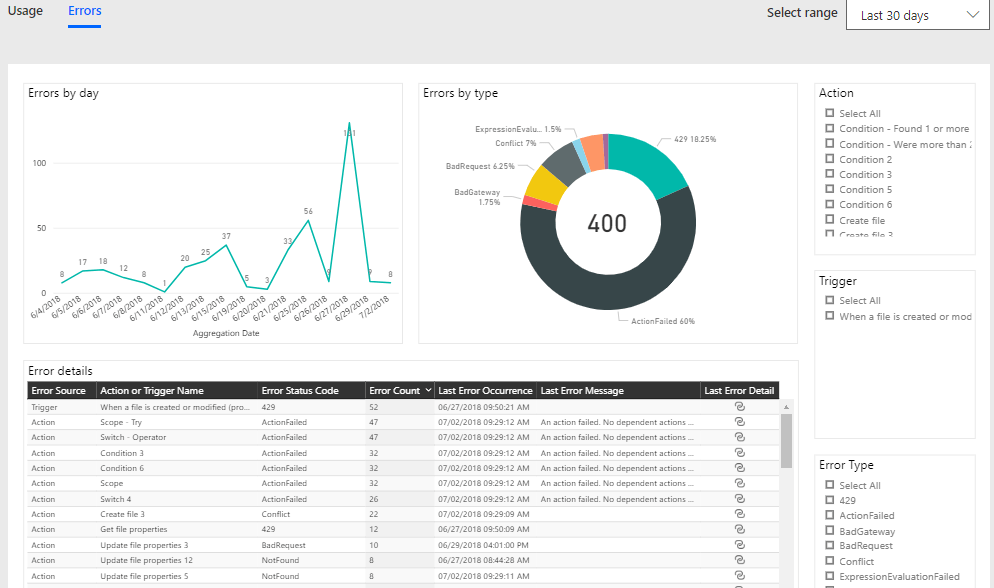The height and width of the screenshot is (588, 994).
Task: Open error detail icon for Switch - Operator row
Action: pos(739,437)
